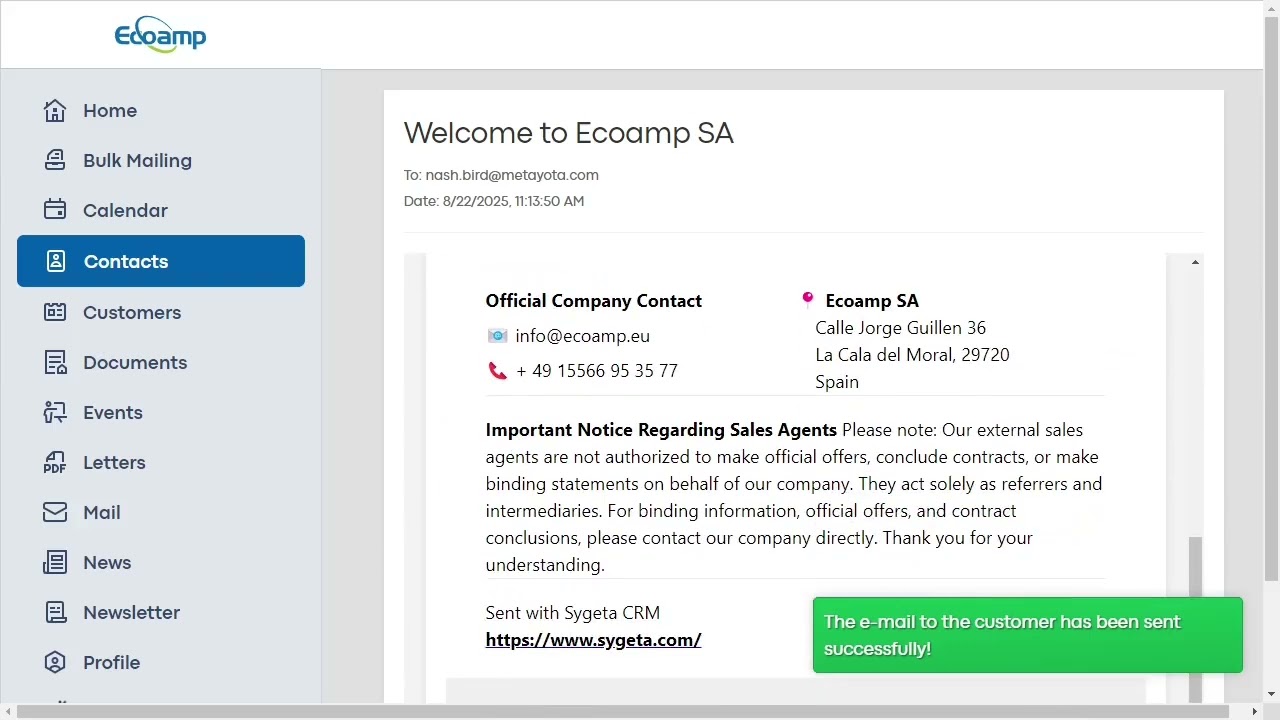This screenshot has width=1280, height=720.
Task: Click the Home icon in sidebar
Action: coord(55,110)
